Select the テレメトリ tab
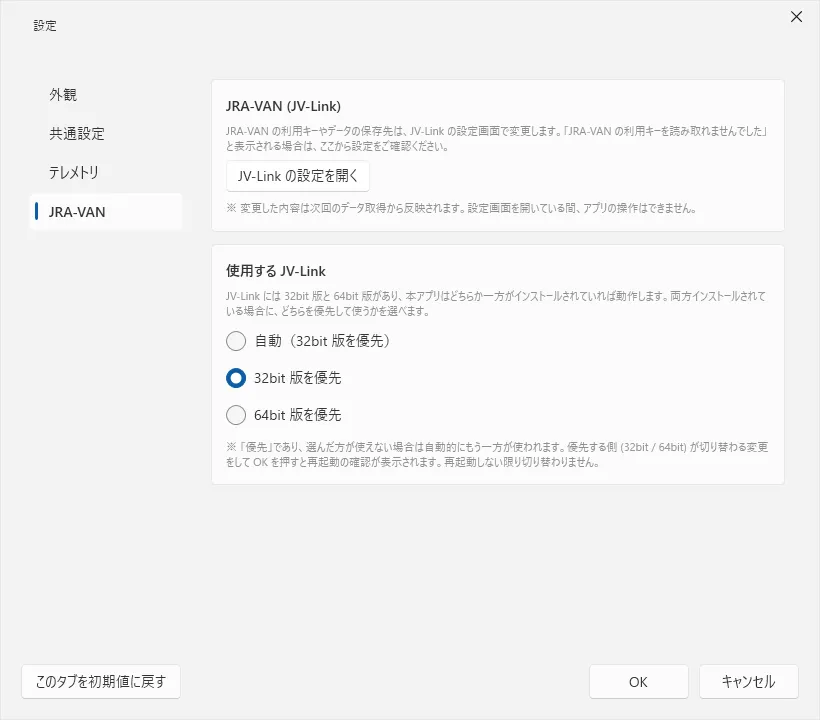Image resolution: width=820 pixels, height=720 pixels. point(106,173)
